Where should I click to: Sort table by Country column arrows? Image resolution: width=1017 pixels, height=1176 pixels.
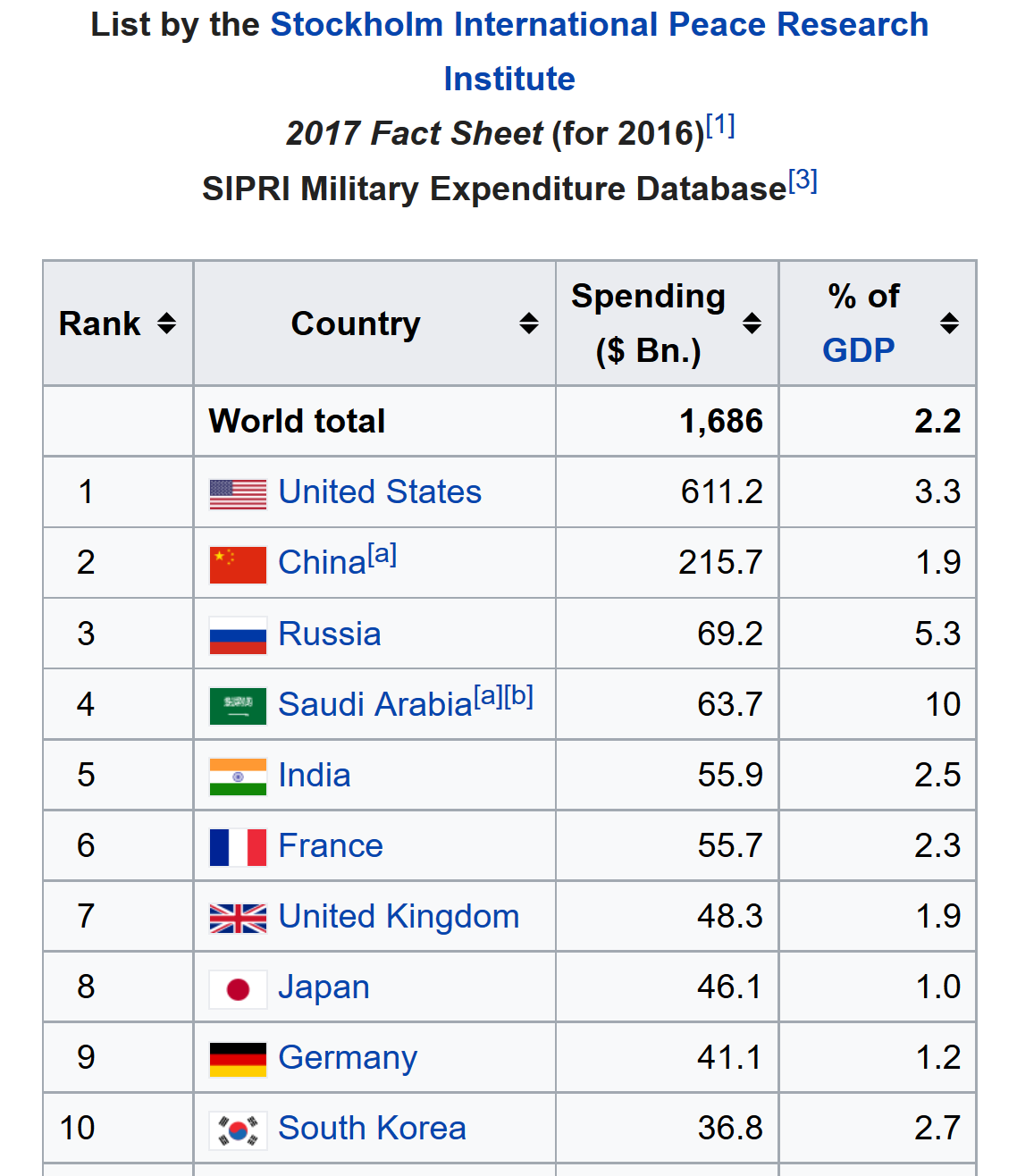[x=529, y=323]
